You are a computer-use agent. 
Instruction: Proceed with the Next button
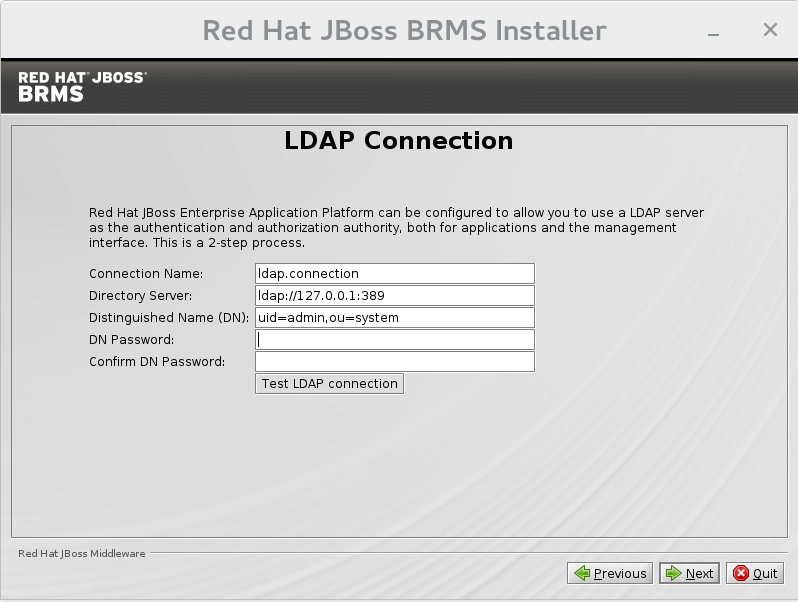[689, 574]
